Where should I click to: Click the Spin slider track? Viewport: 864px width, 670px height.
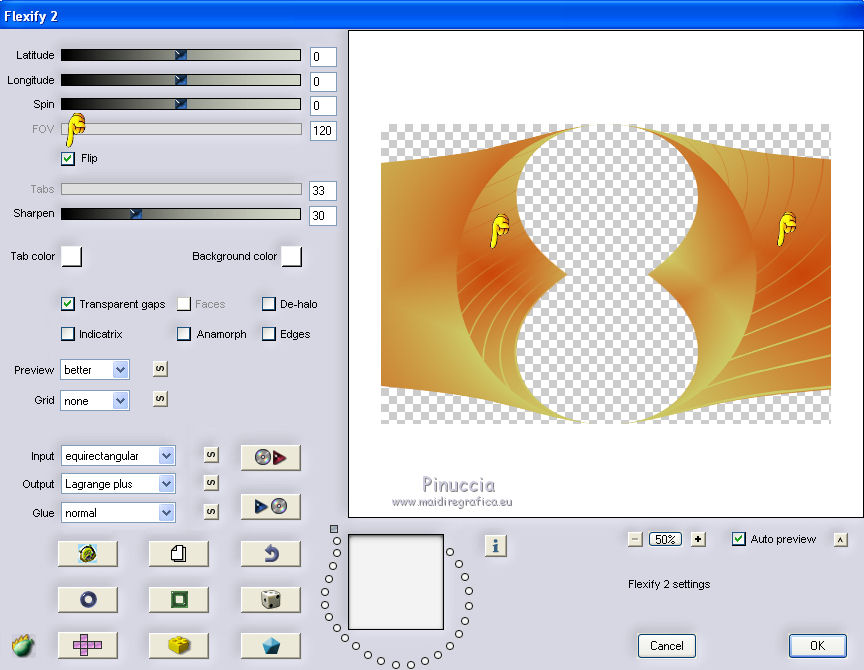click(181, 104)
